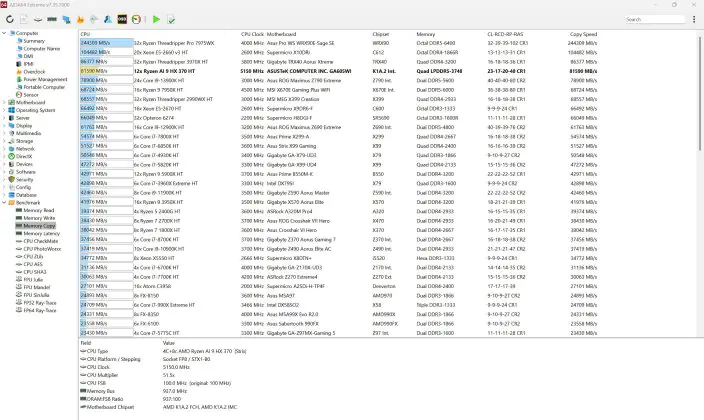The image size is (704, 420).
Task: Select Summary in the Computer tree
Action: point(34,41)
